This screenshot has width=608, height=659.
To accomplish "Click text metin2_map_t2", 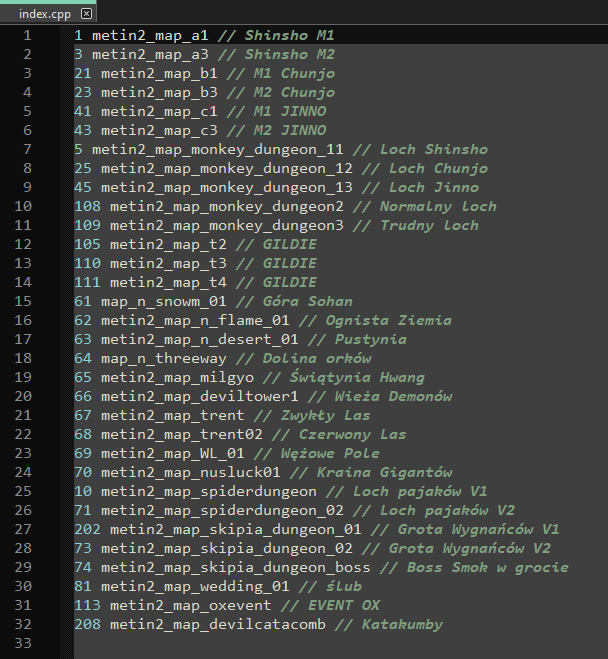I will pos(168,245).
